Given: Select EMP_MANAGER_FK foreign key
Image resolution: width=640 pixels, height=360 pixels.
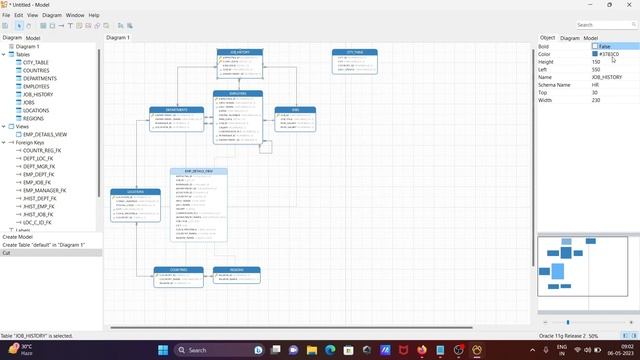Looking at the screenshot, I should coord(44,190).
